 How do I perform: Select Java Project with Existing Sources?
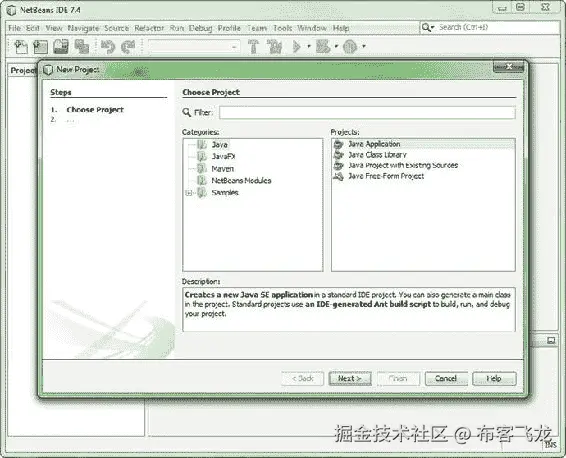[403, 166]
